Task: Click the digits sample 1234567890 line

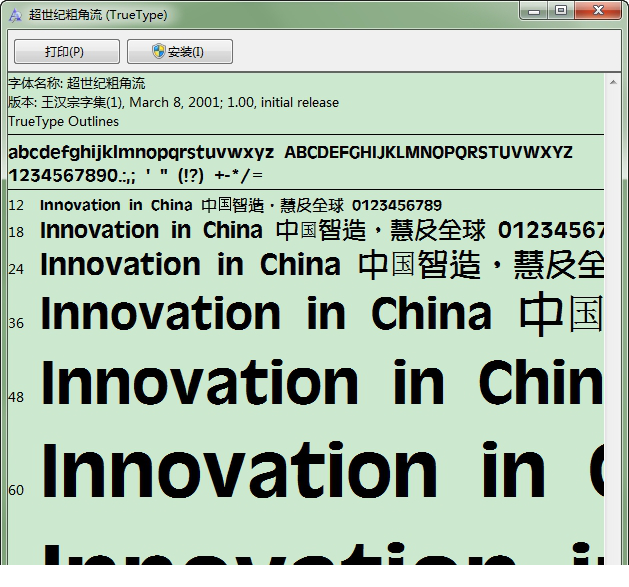Action: click(135, 175)
